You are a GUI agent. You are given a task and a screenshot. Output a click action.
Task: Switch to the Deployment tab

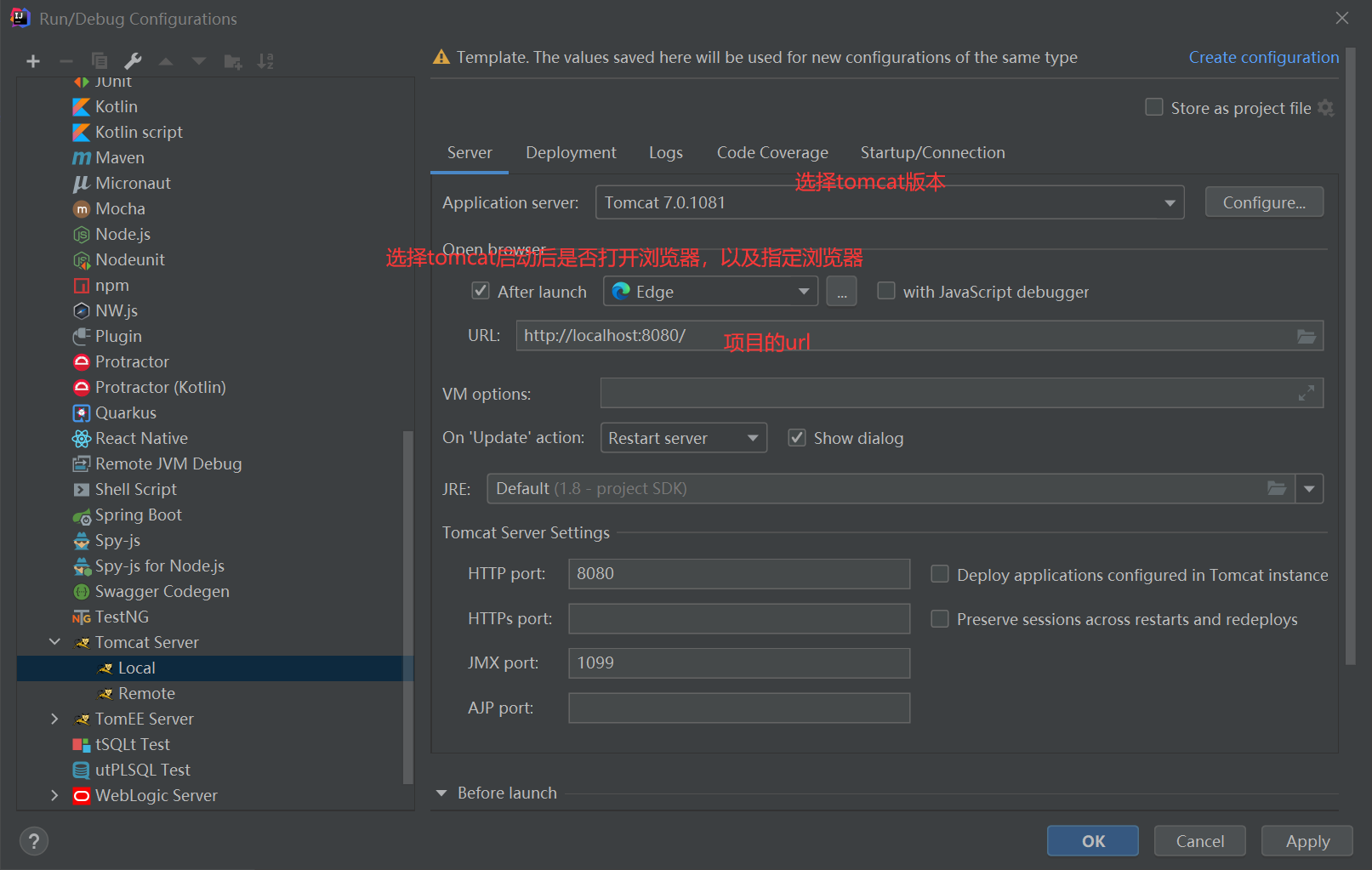click(571, 152)
